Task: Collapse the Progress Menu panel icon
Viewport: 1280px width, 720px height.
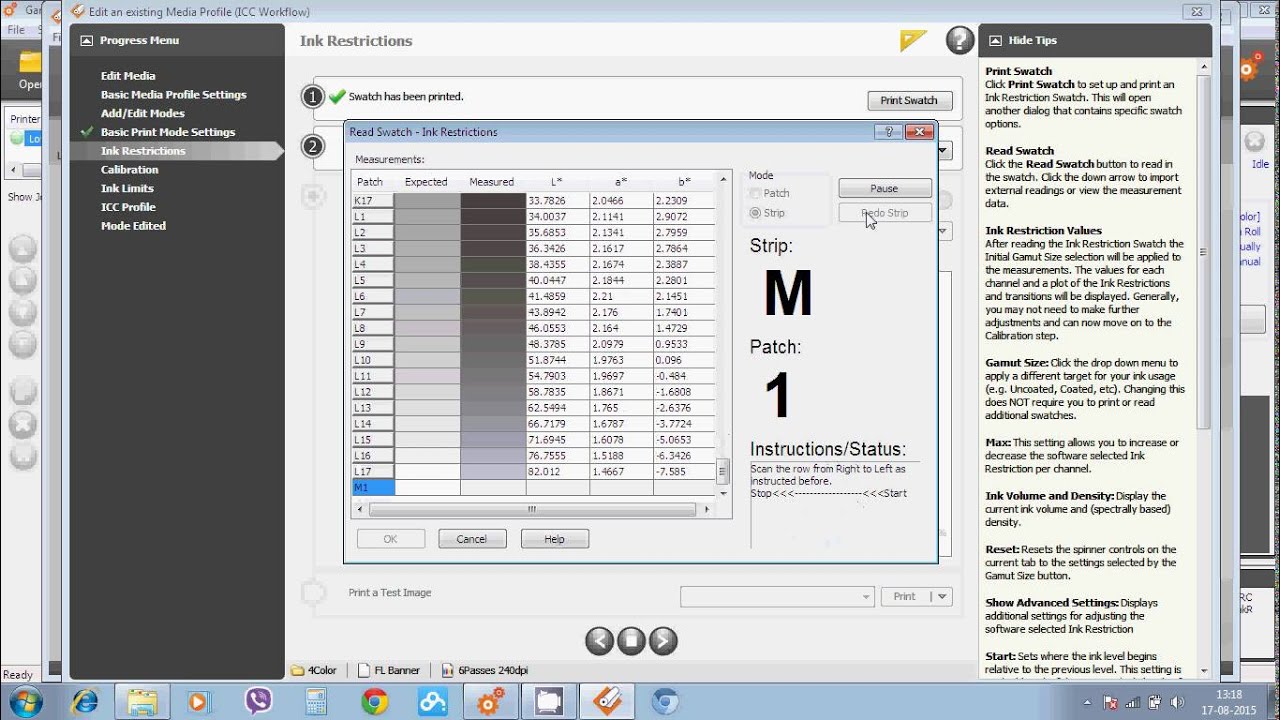Action: click(86, 41)
